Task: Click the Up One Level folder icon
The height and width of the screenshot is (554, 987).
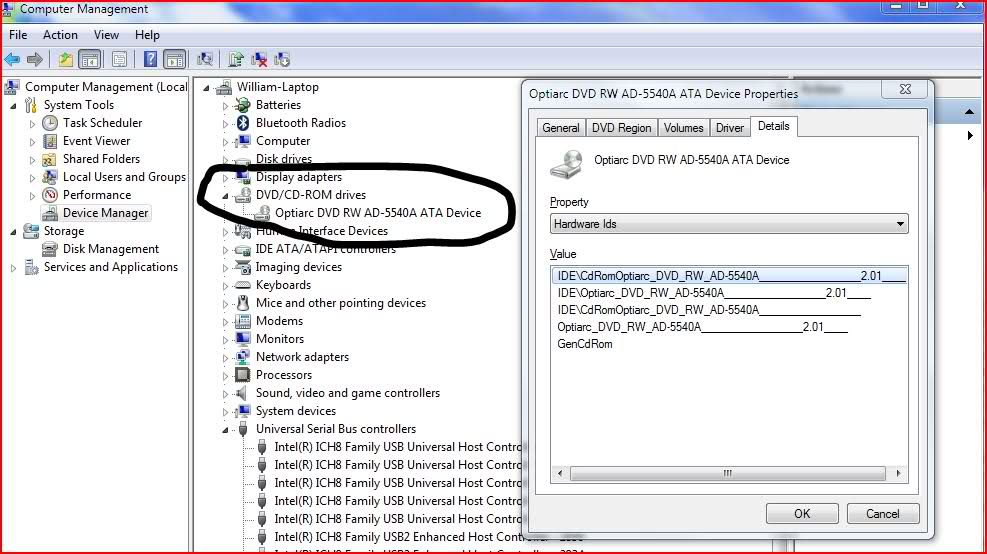Action: [x=65, y=60]
